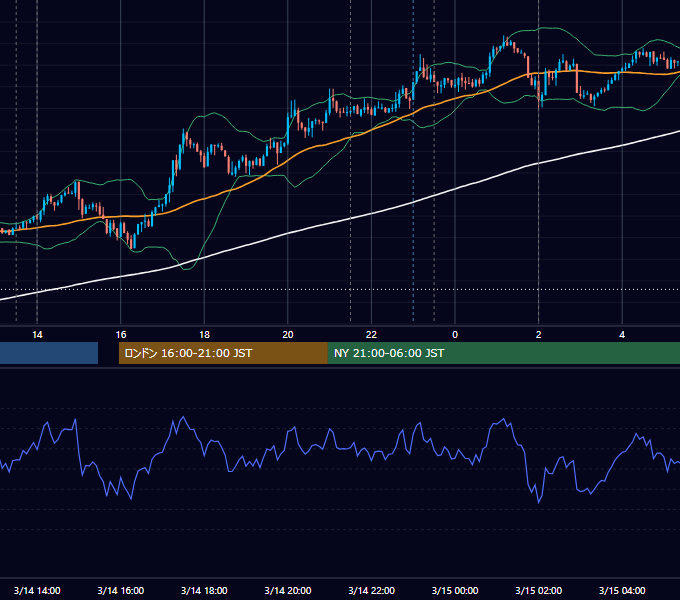Click the '18' hour label on price chart axis
Screen dimensions: 680x600
point(204,335)
